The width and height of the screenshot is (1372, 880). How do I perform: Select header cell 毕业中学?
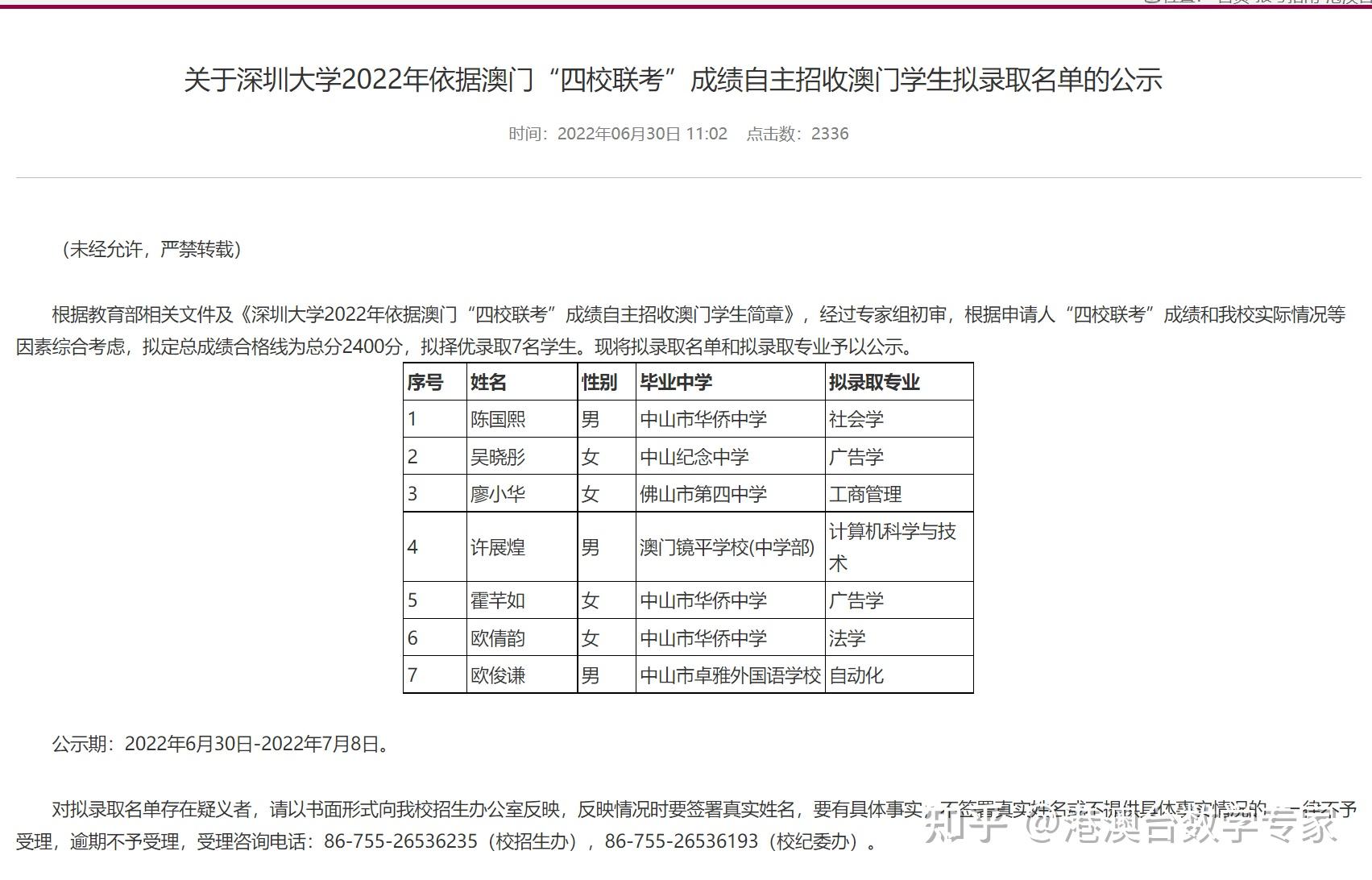730,382
